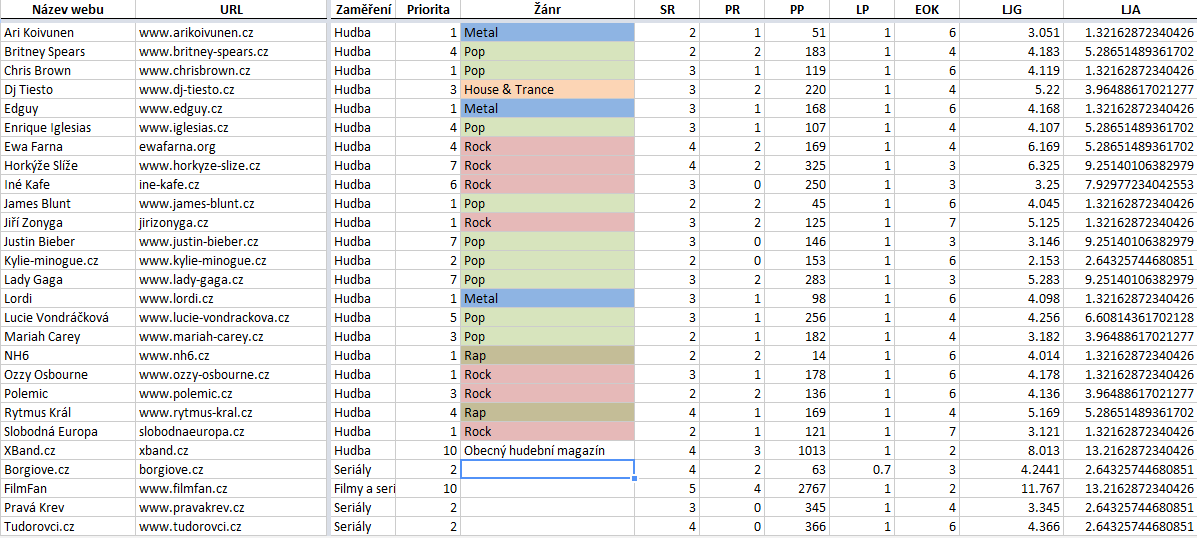
Task: Click Filmy a seri Zaměření cell
Action: tap(363, 488)
